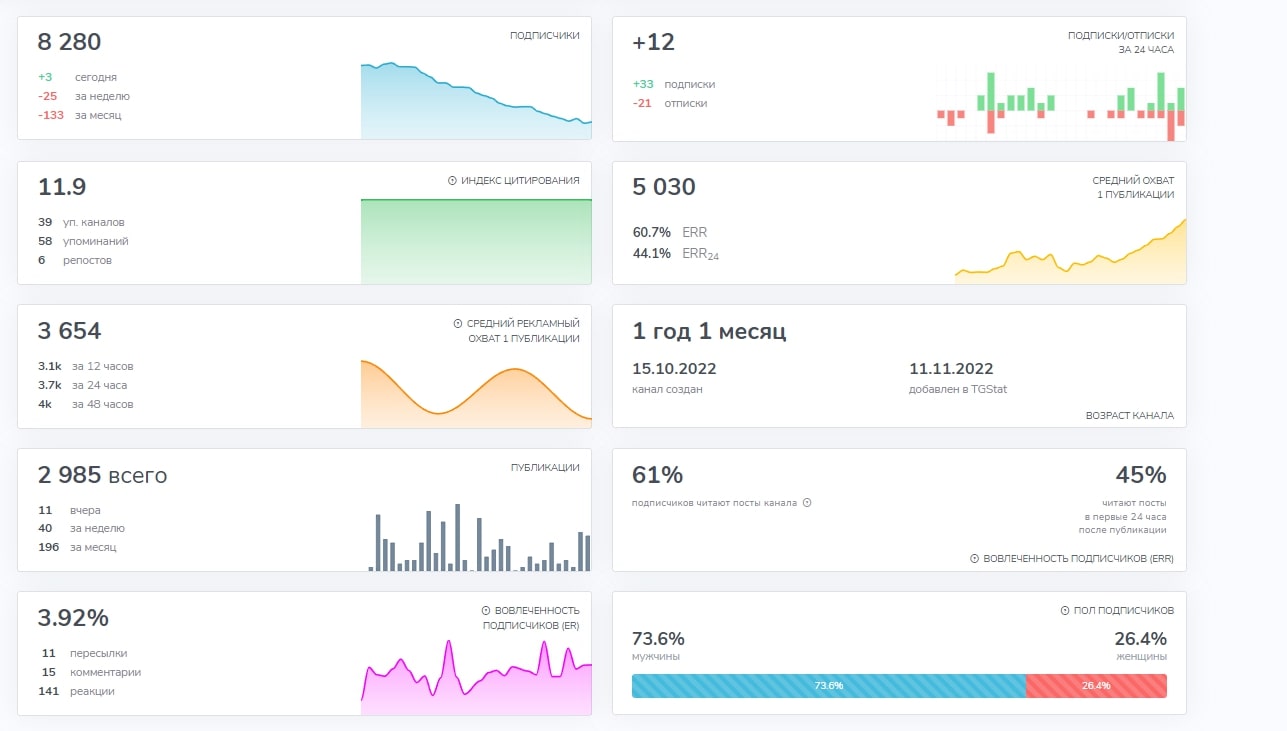The width and height of the screenshot is (1287, 731).
Task: Click the '1 год 1 месяц' heading
Action: pyautogui.click(x=709, y=332)
